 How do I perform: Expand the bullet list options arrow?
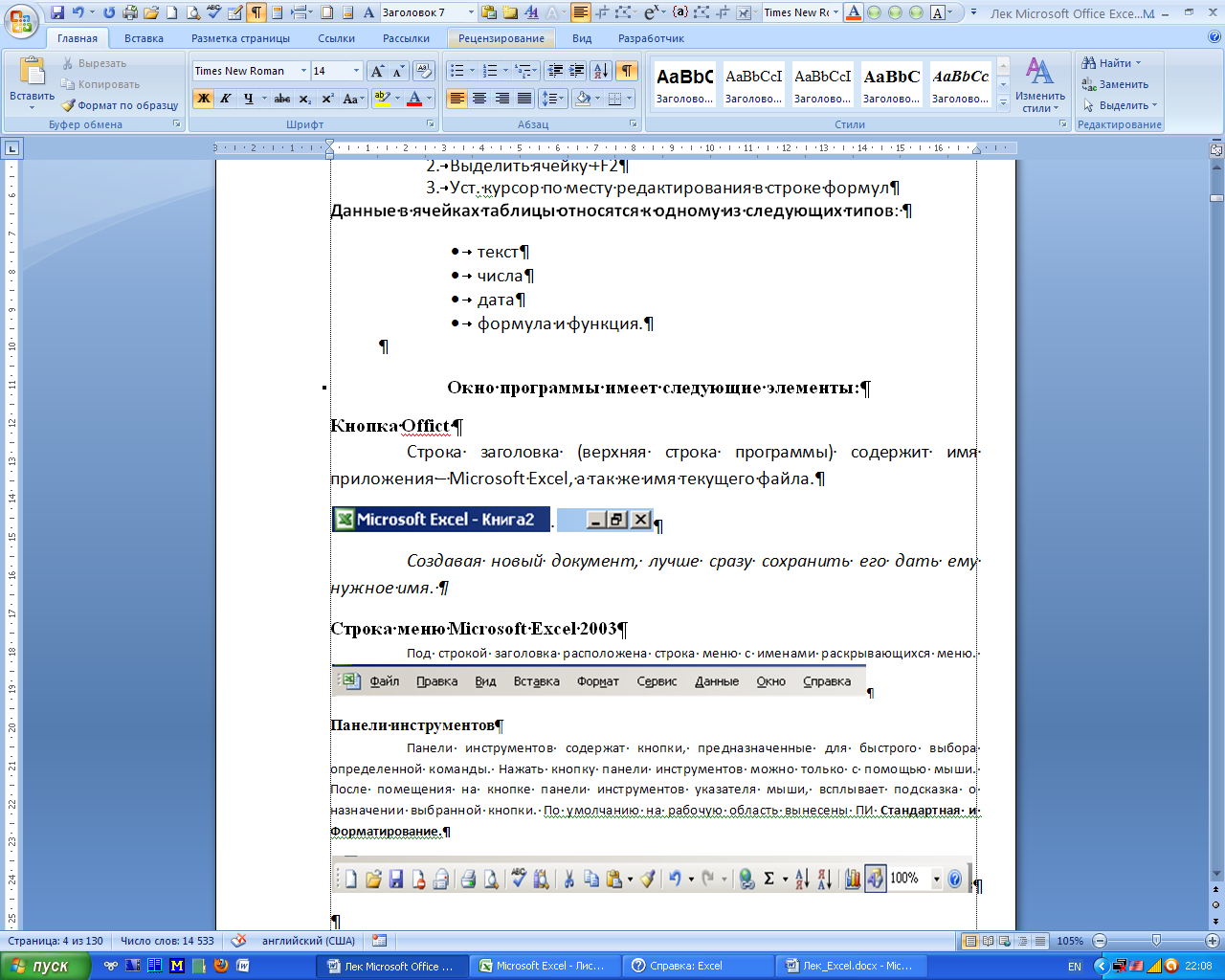[473, 71]
